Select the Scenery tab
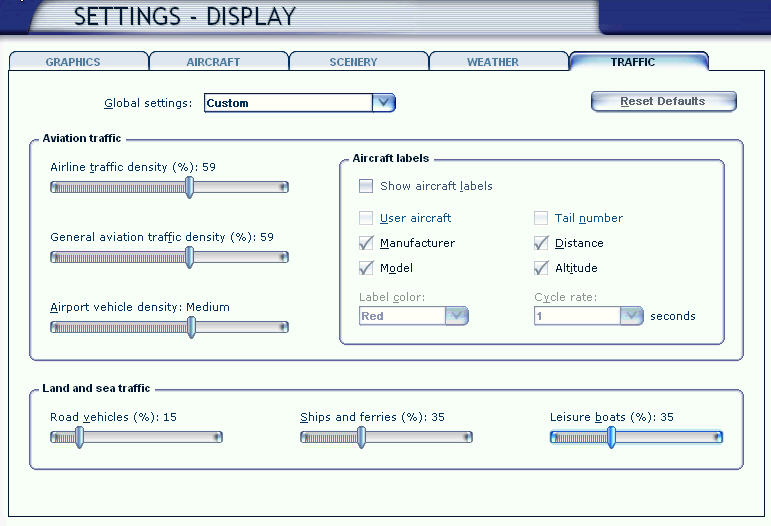Screen dimensions: 771x526 coord(353,62)
